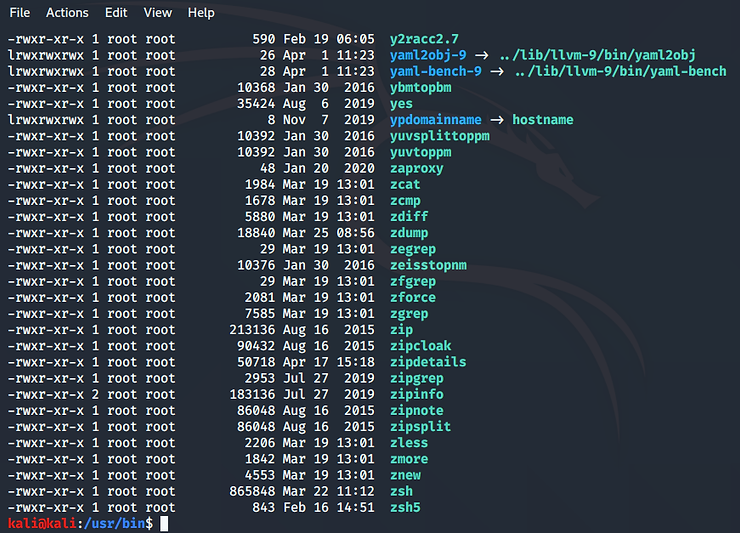This screenshot has height=533, width=740.
Task: Click the zless file name
Action: pos(409,443)
